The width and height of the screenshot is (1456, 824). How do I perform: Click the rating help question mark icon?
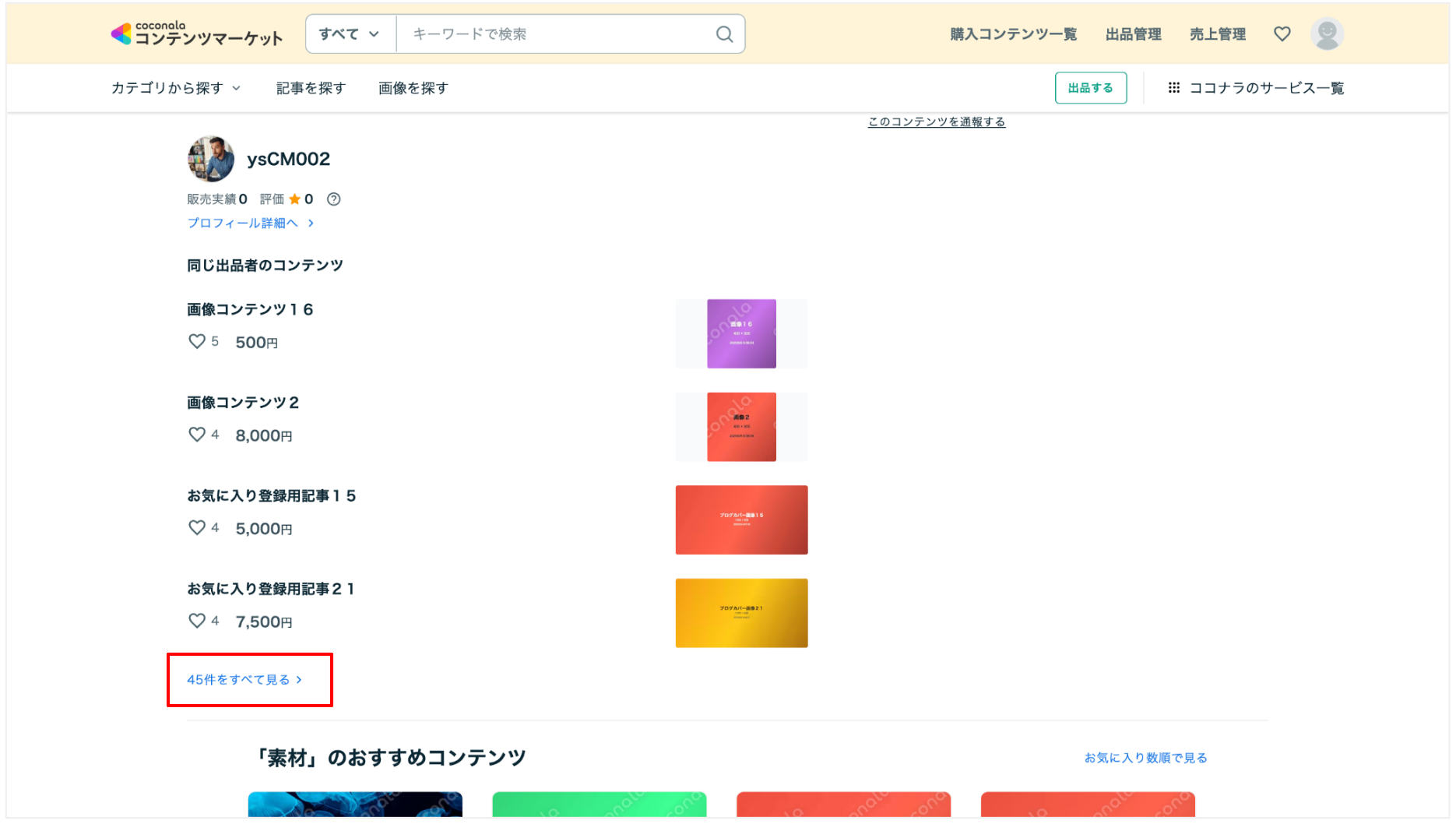(x=334, y=199)
